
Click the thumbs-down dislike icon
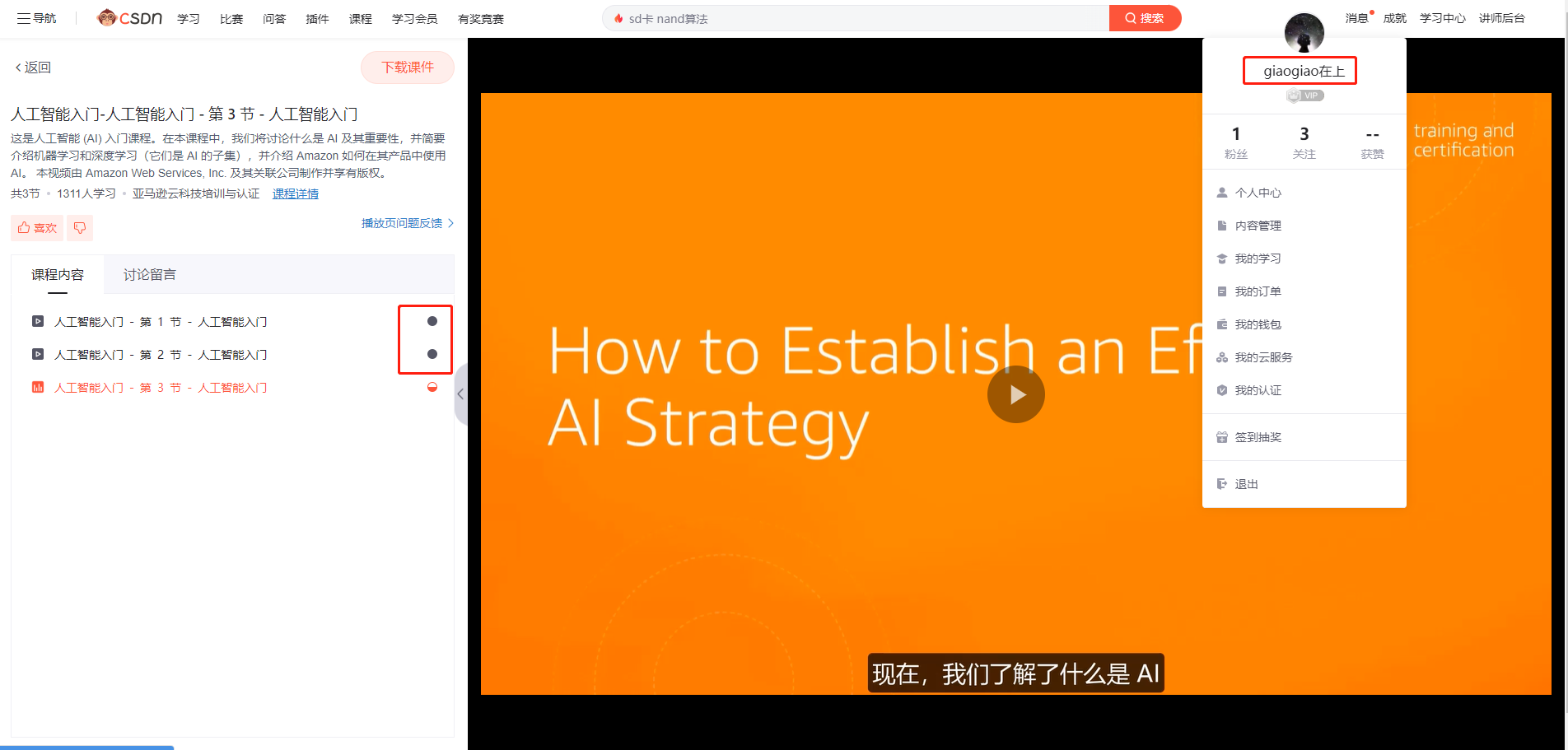tap(80, 227)
